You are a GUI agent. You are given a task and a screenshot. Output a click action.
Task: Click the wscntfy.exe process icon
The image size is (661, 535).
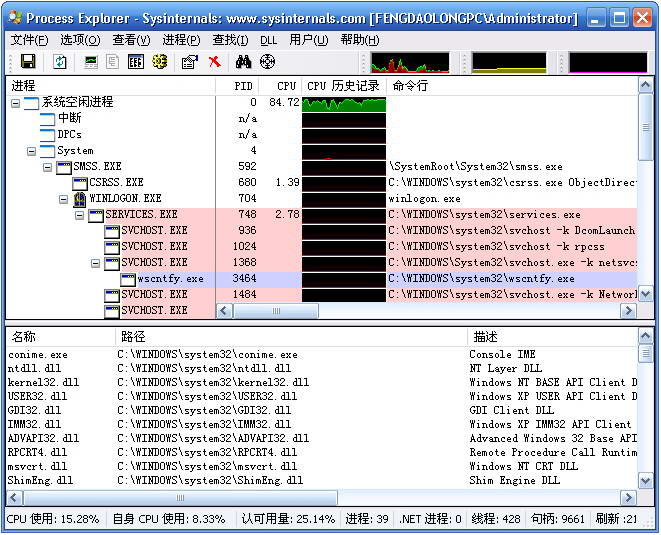128,279
